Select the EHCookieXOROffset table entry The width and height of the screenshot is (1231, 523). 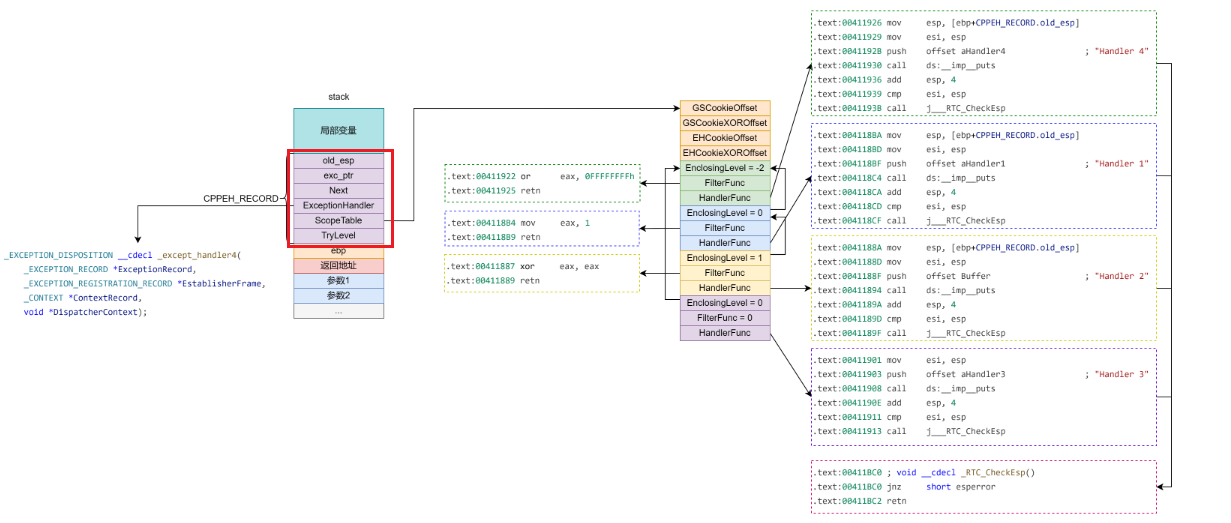coord(725,153)
